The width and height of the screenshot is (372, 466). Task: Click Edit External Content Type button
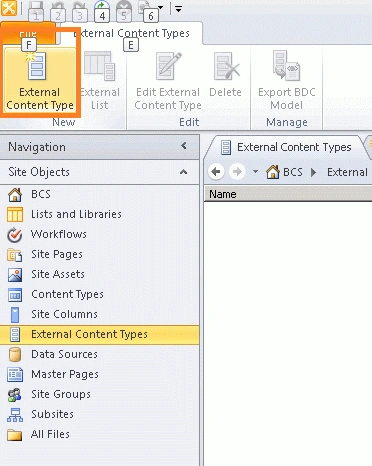pos(168,80)
